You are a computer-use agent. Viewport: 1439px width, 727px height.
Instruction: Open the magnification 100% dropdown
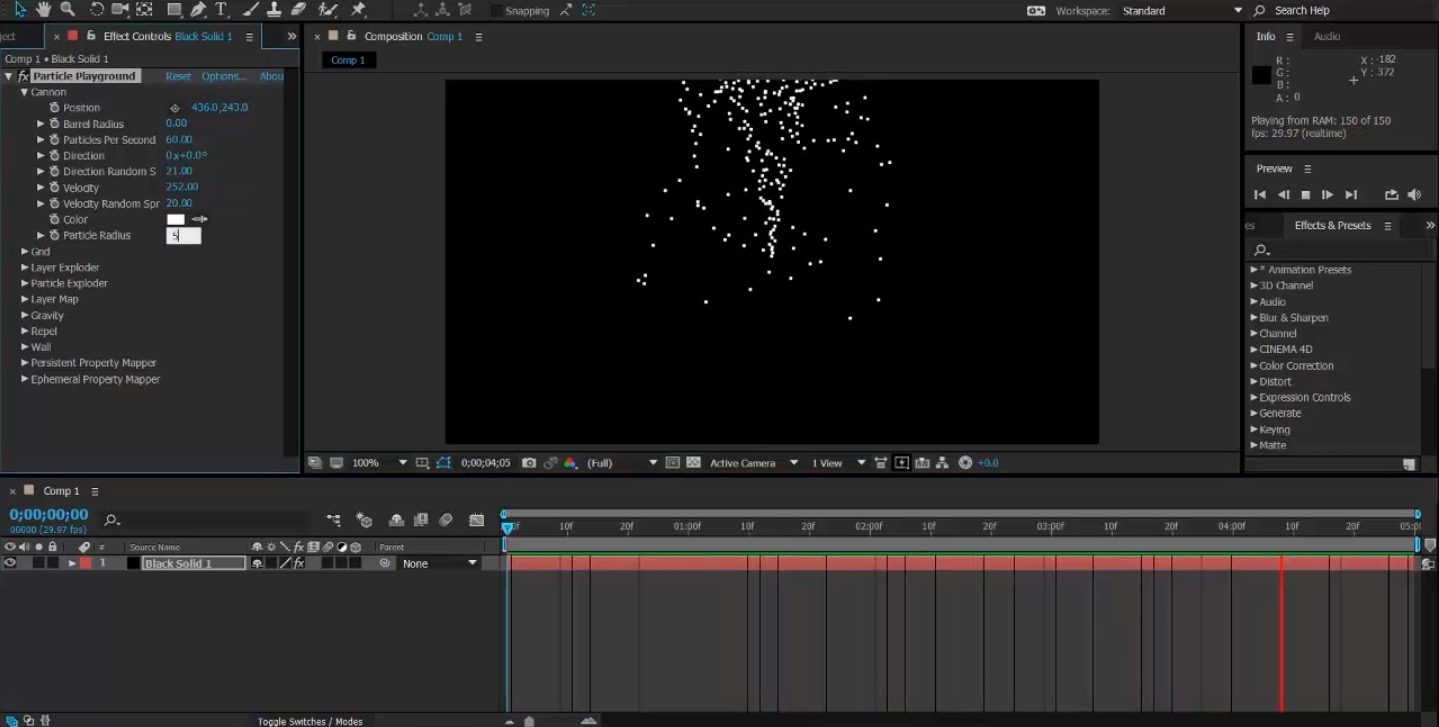coord(379,463)
